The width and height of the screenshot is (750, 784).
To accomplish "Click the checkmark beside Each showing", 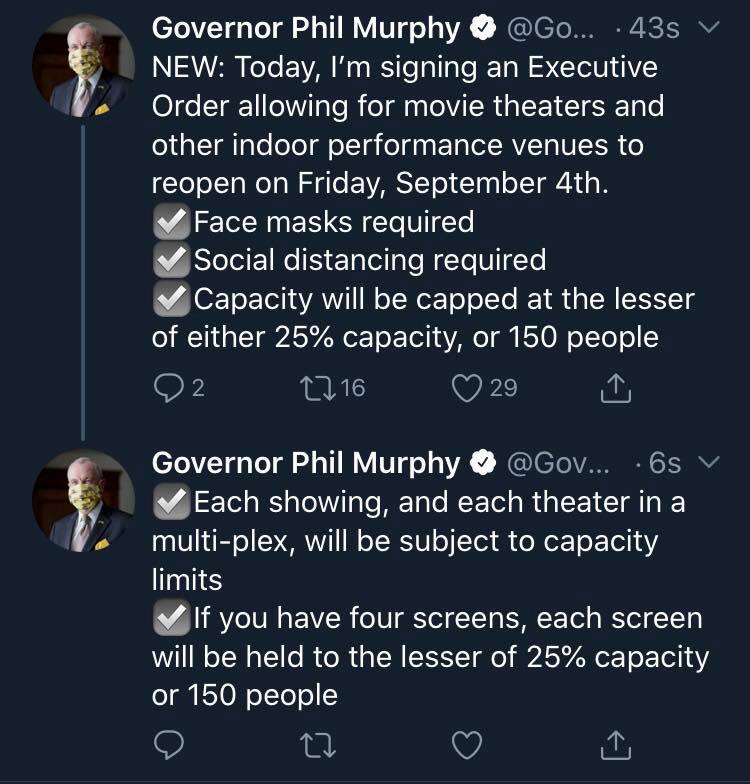I will [x=171, y=502].
